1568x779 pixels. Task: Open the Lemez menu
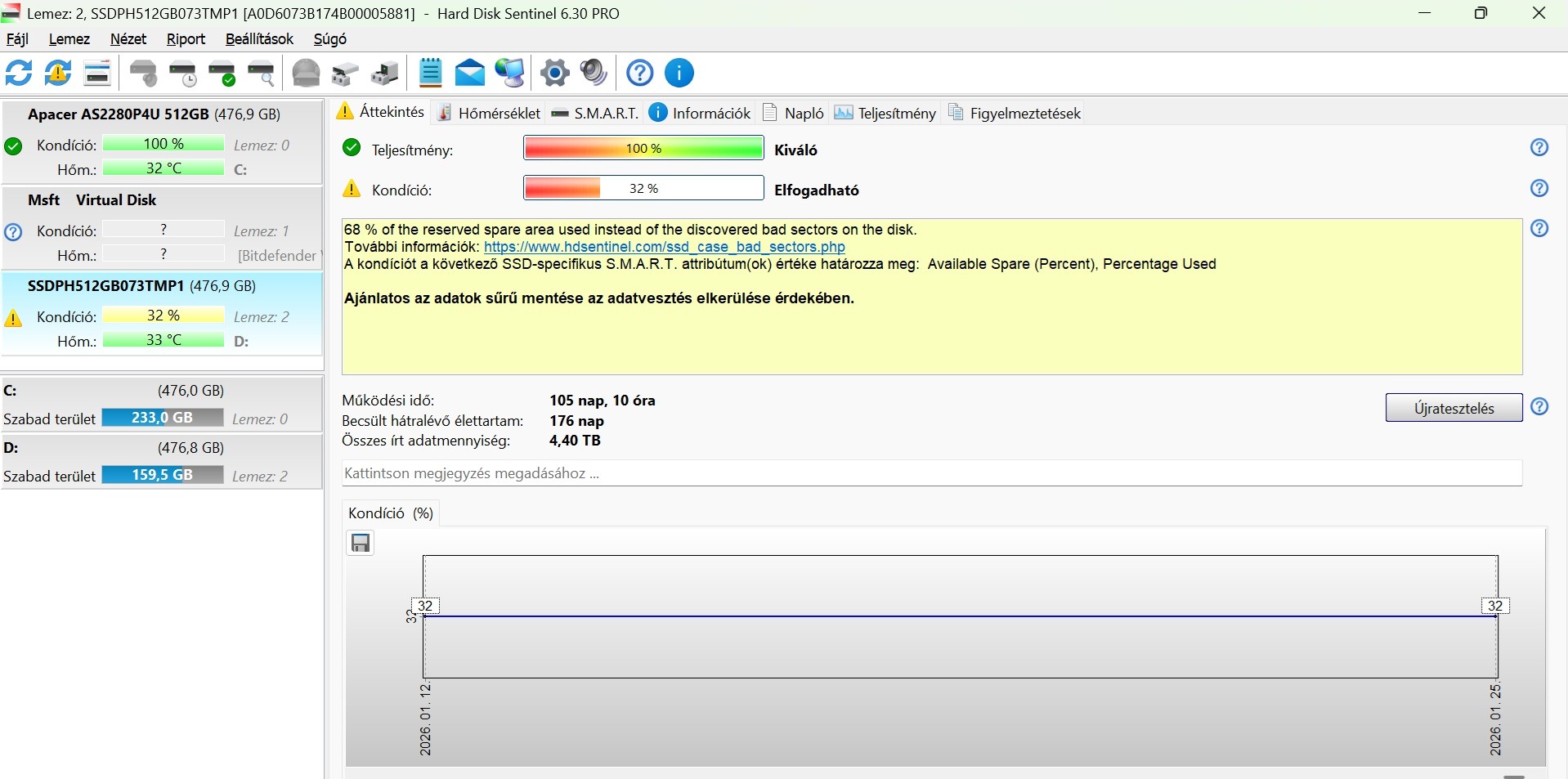click(69, 39)
